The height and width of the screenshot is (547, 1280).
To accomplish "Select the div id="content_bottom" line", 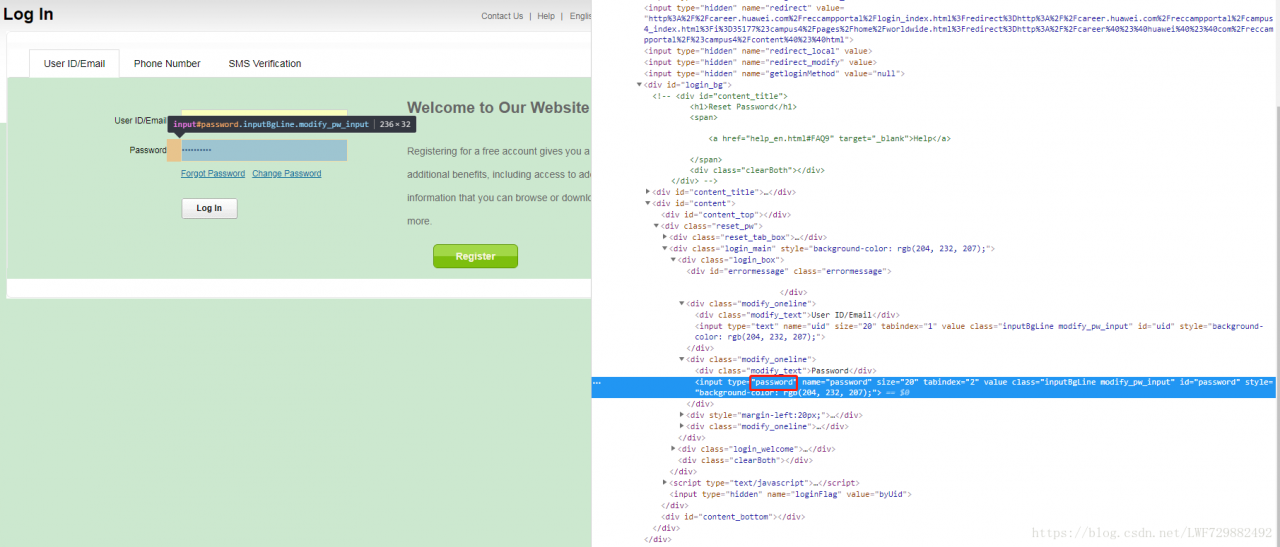I will coord(734,516).
